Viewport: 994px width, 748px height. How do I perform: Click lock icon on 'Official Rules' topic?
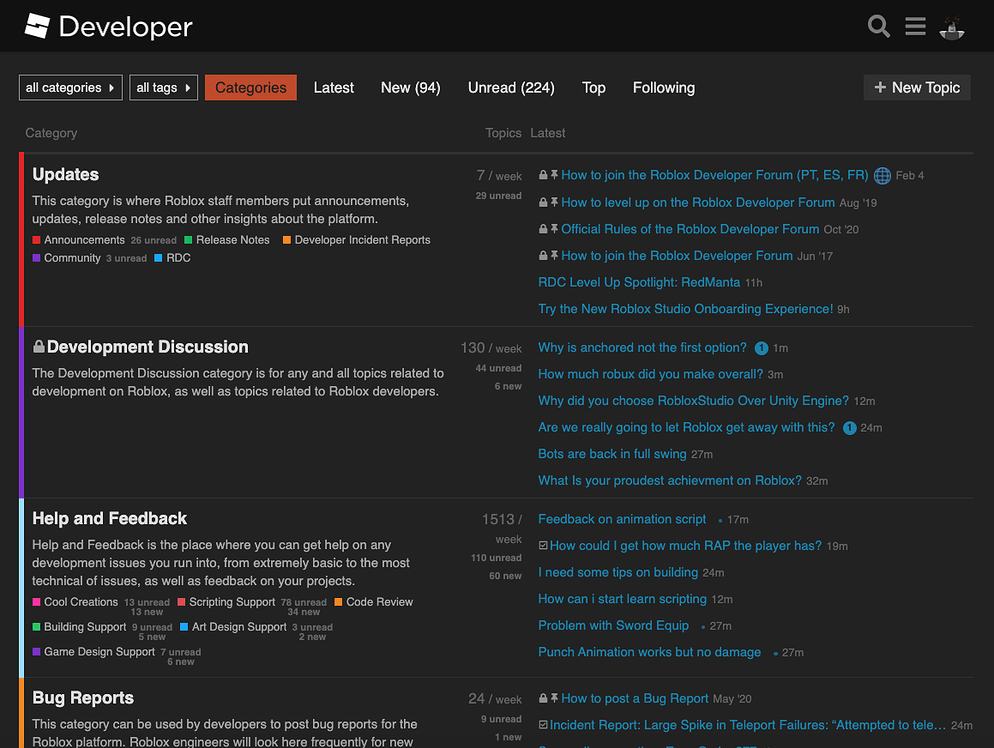click(x=543, y=229)
